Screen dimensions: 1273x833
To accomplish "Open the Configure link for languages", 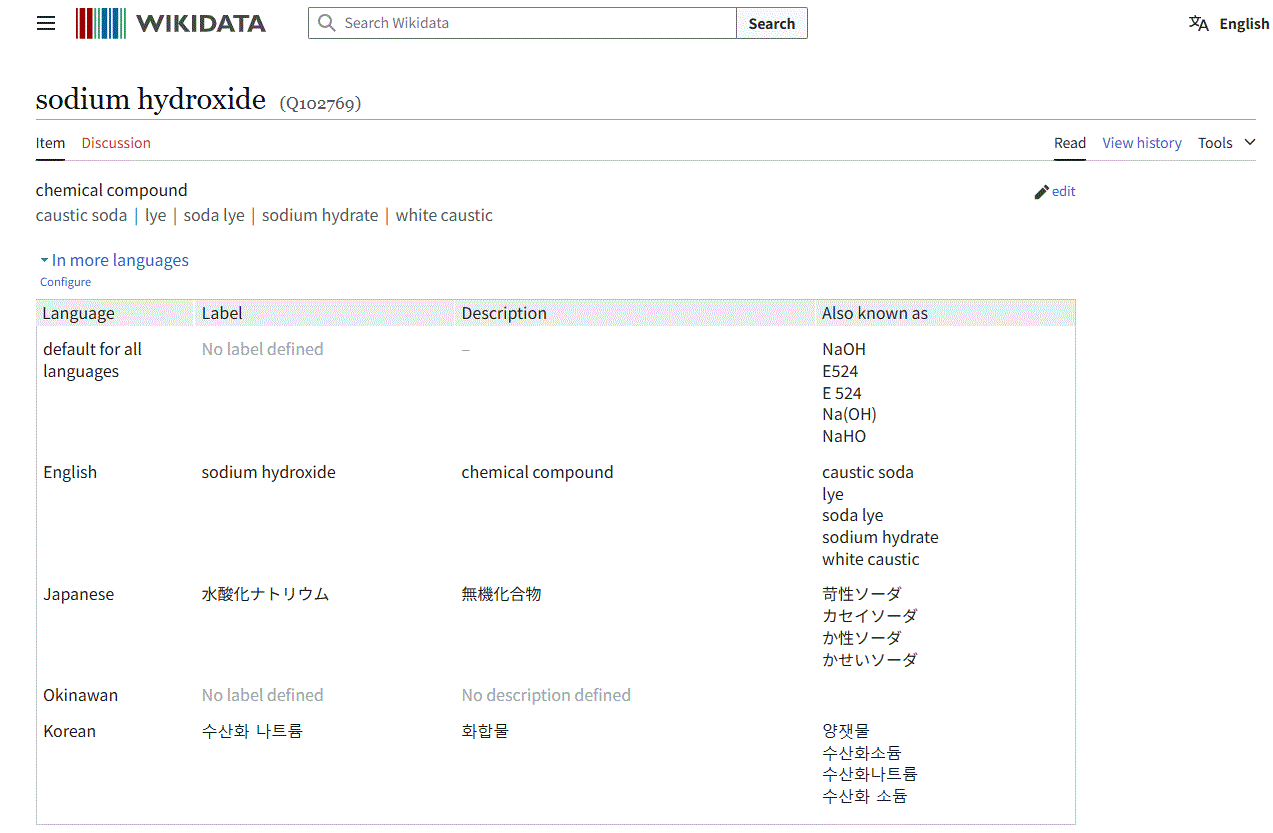I will coord(65,281).
